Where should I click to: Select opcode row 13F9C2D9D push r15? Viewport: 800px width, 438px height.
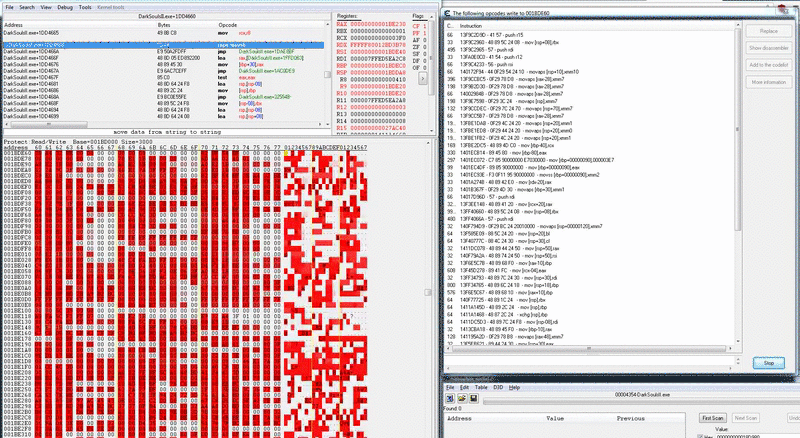[x=589, y=35]
